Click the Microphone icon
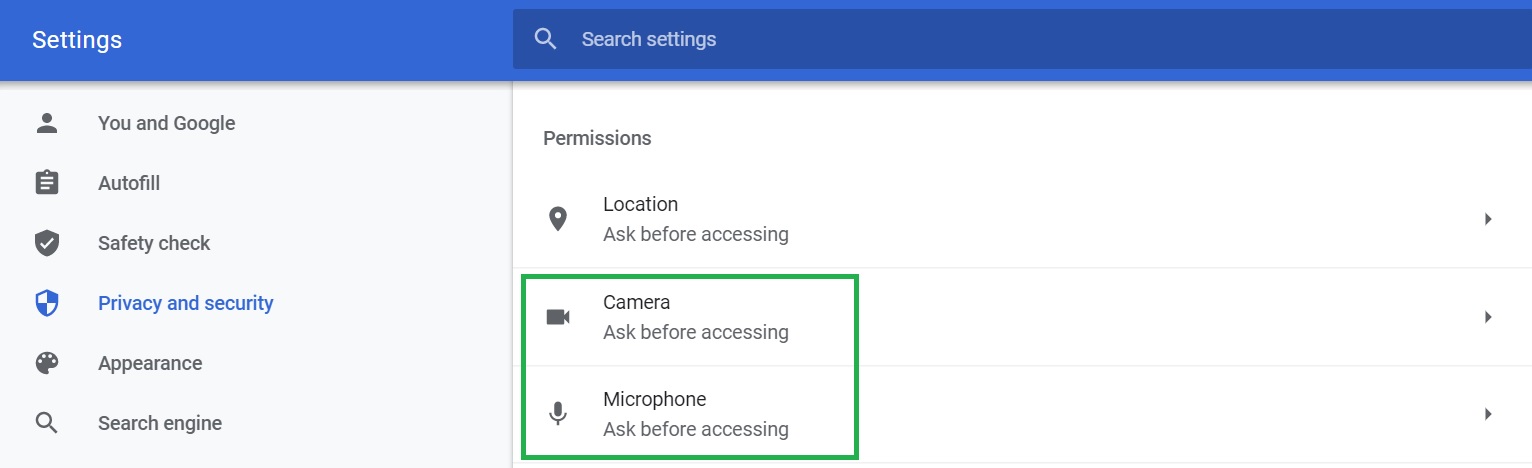Image resolution: width=1532 pixels, height=468 pixels. pos(558,414)
